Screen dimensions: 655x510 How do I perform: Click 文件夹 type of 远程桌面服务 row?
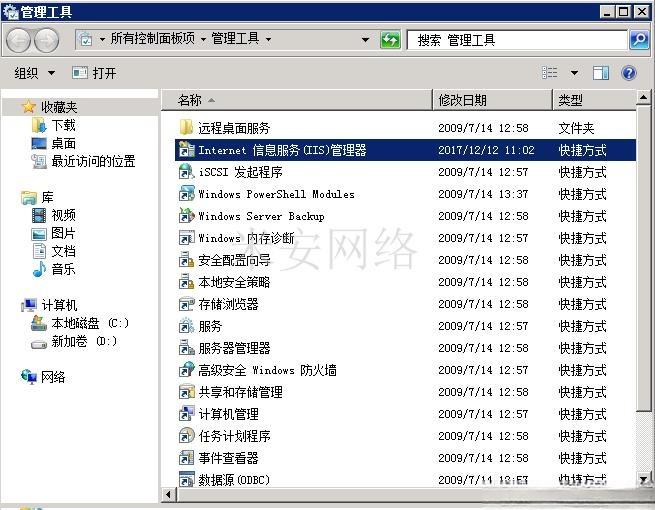click(x=576, y=128)
